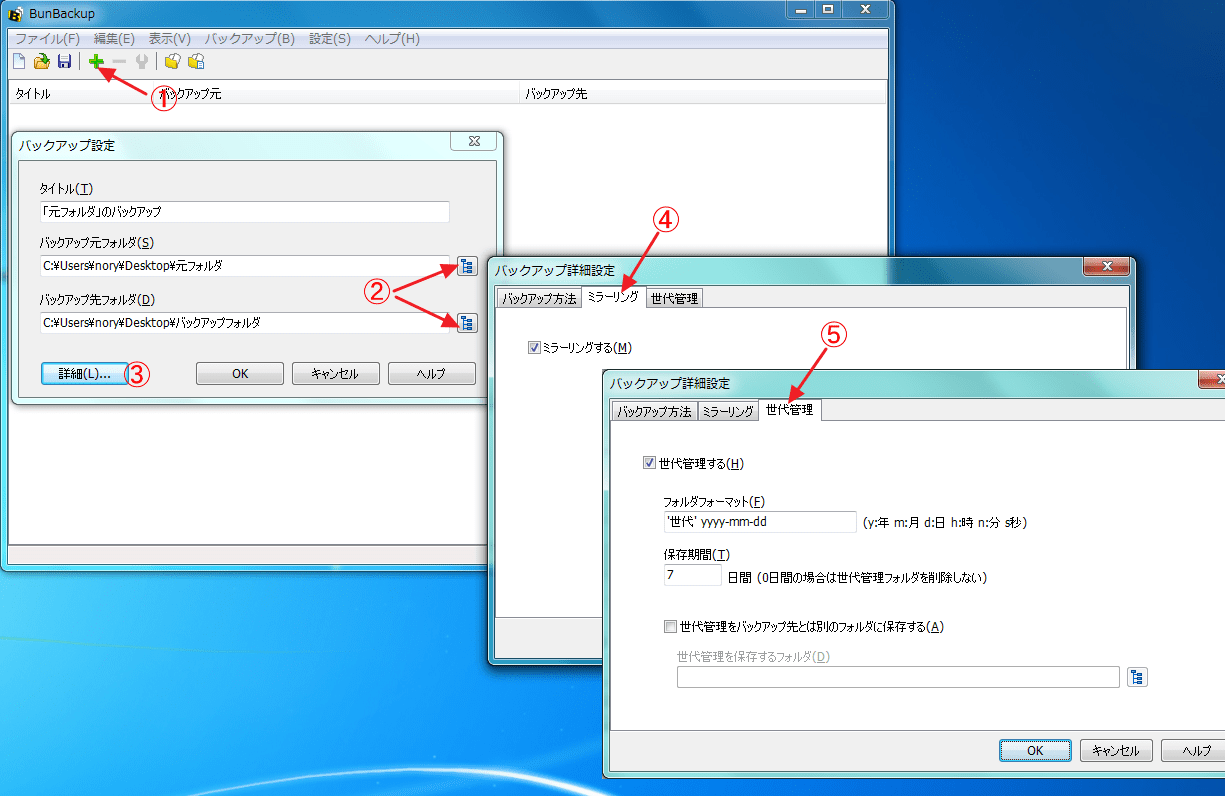Image resolution: width=1225 pixels, height=796 pixels.
Task: Click the save floppy disk icon
Action: click(x=64, y=62)
